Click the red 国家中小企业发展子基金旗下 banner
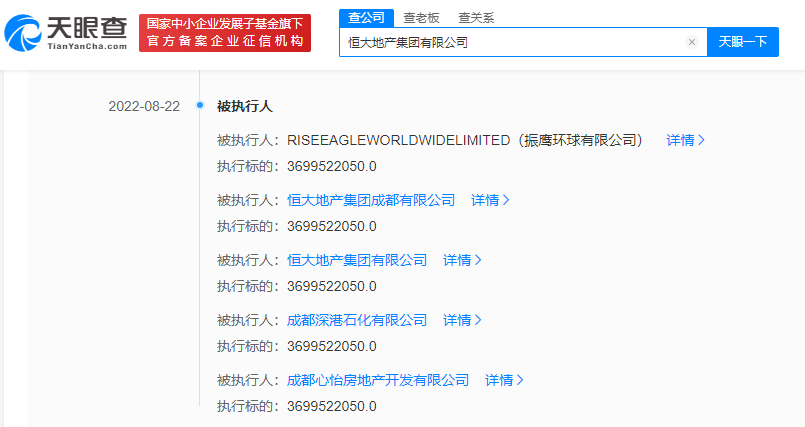The width and height of the screenshot is (805, 427). click(x=225, y=33)
